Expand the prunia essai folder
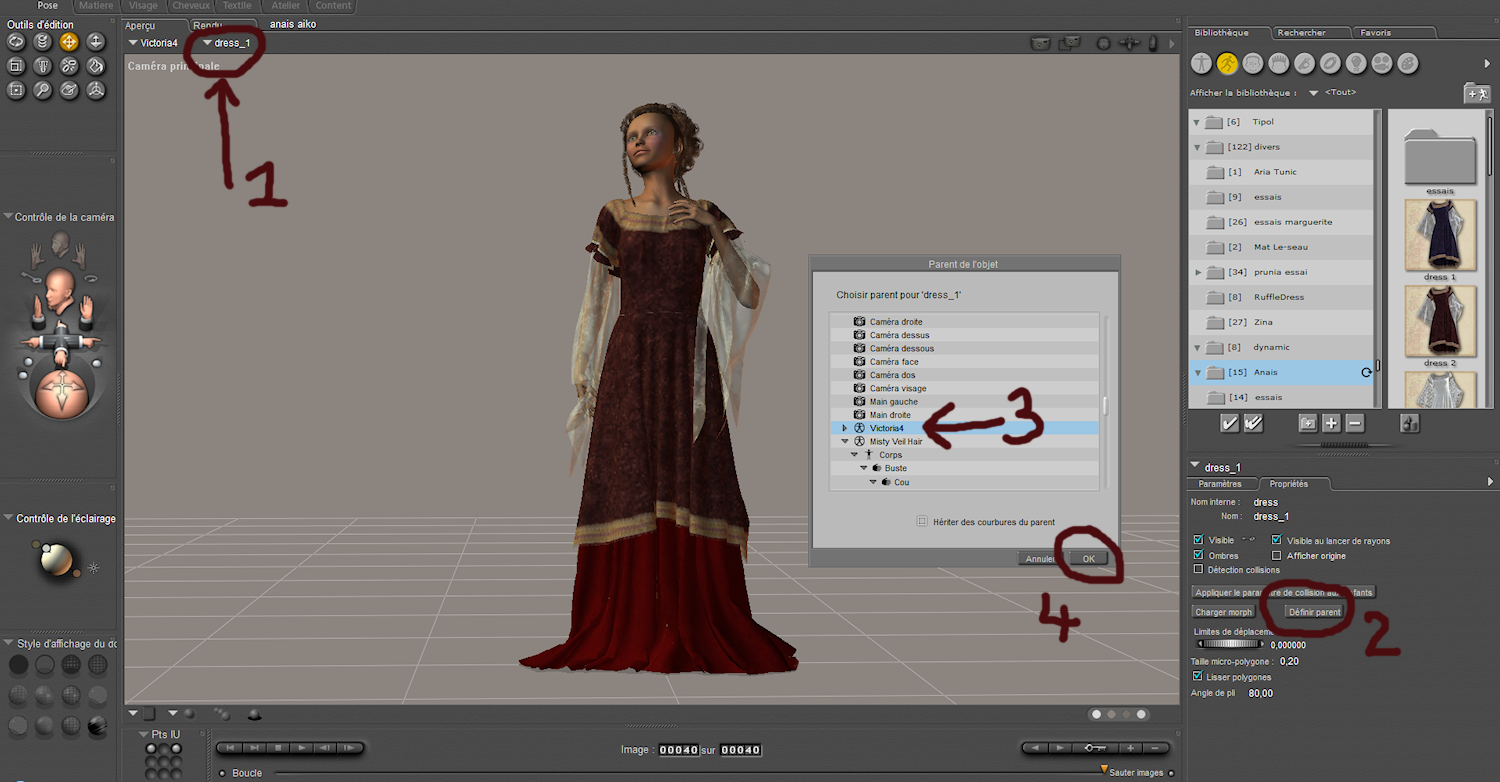The height and width of the screenshot is (782, 1500). [1198, 272]
